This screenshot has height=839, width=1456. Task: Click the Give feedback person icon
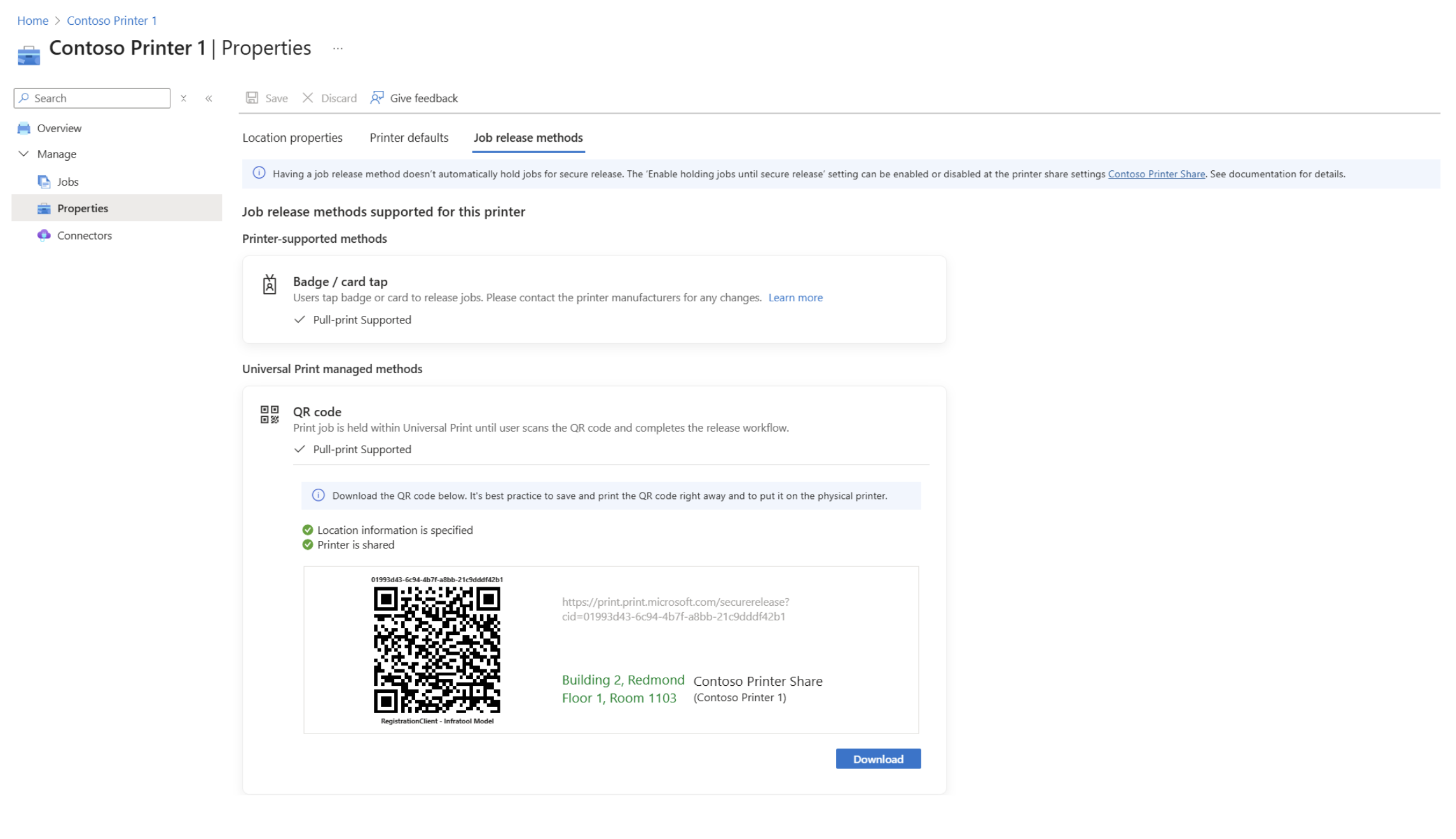377,98
